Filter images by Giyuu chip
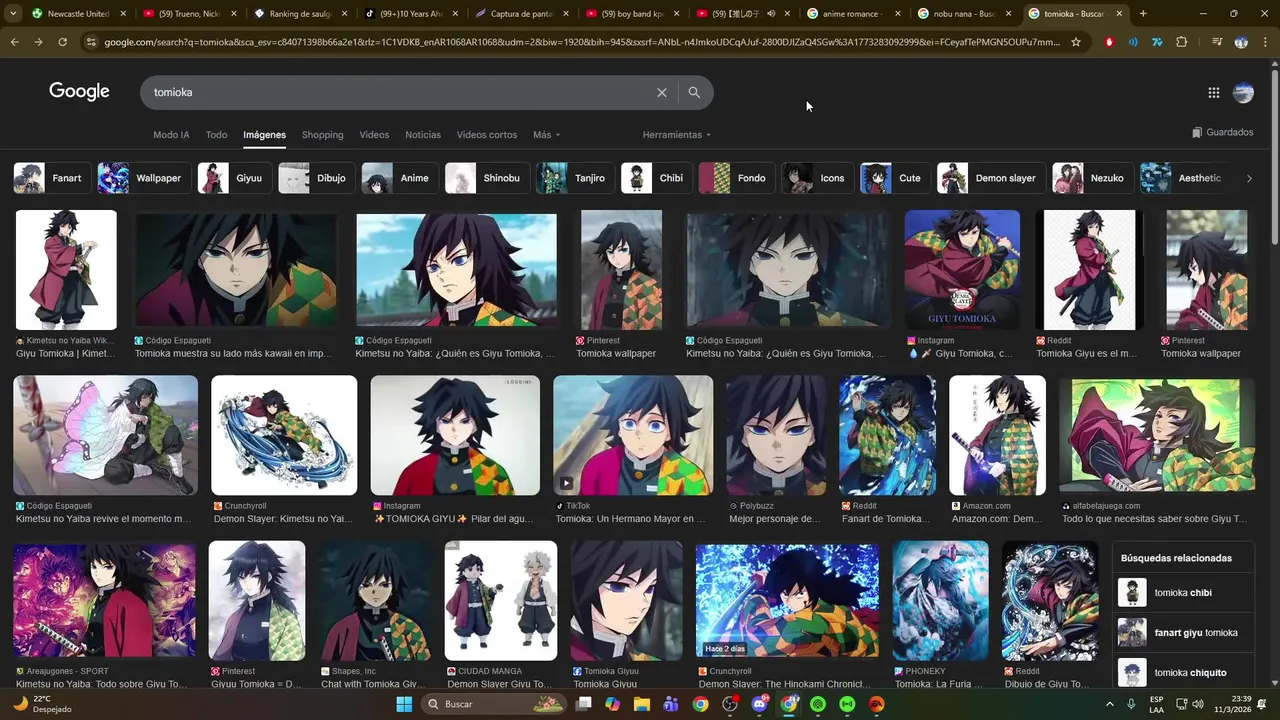The width and height of the screenshot is (1280, 720). coord(234,178)
